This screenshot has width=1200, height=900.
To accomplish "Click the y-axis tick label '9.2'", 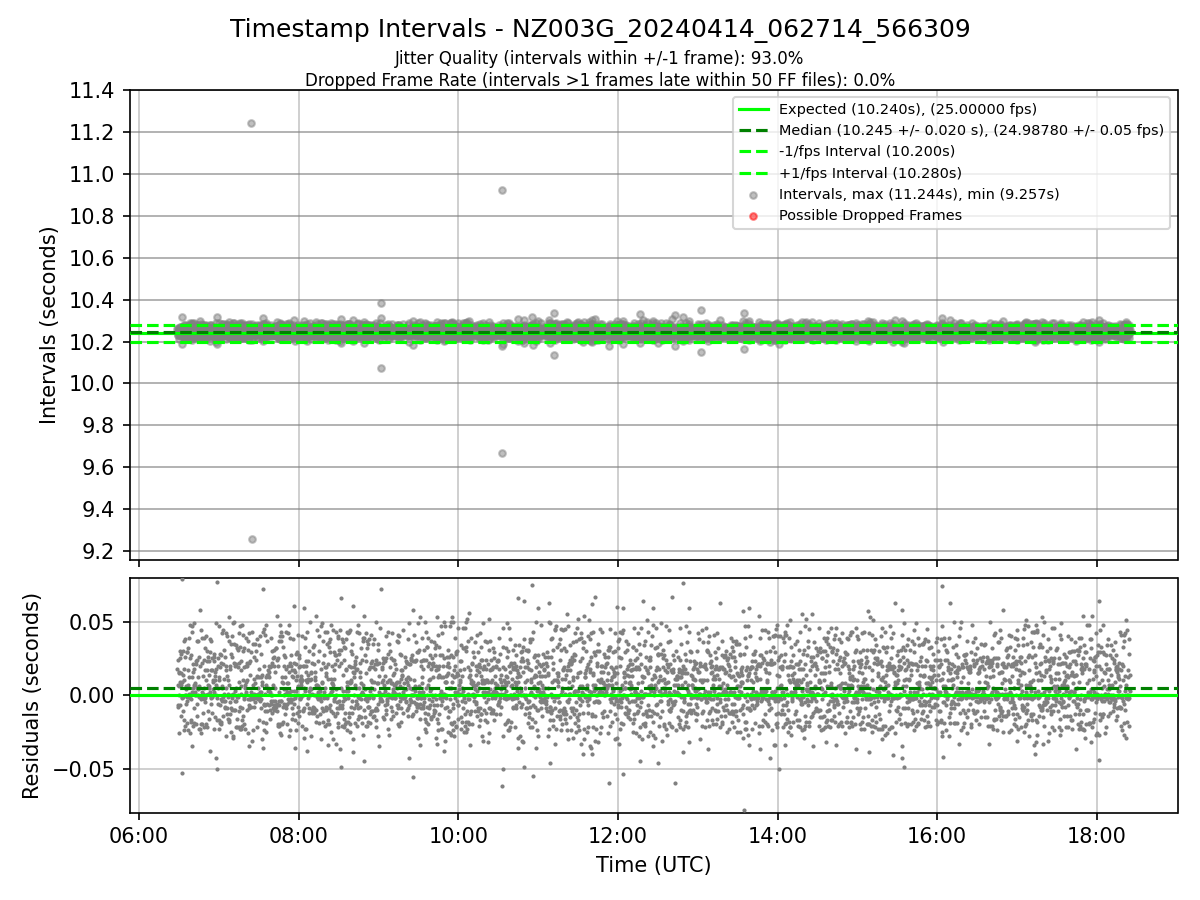I will [100, 552].
